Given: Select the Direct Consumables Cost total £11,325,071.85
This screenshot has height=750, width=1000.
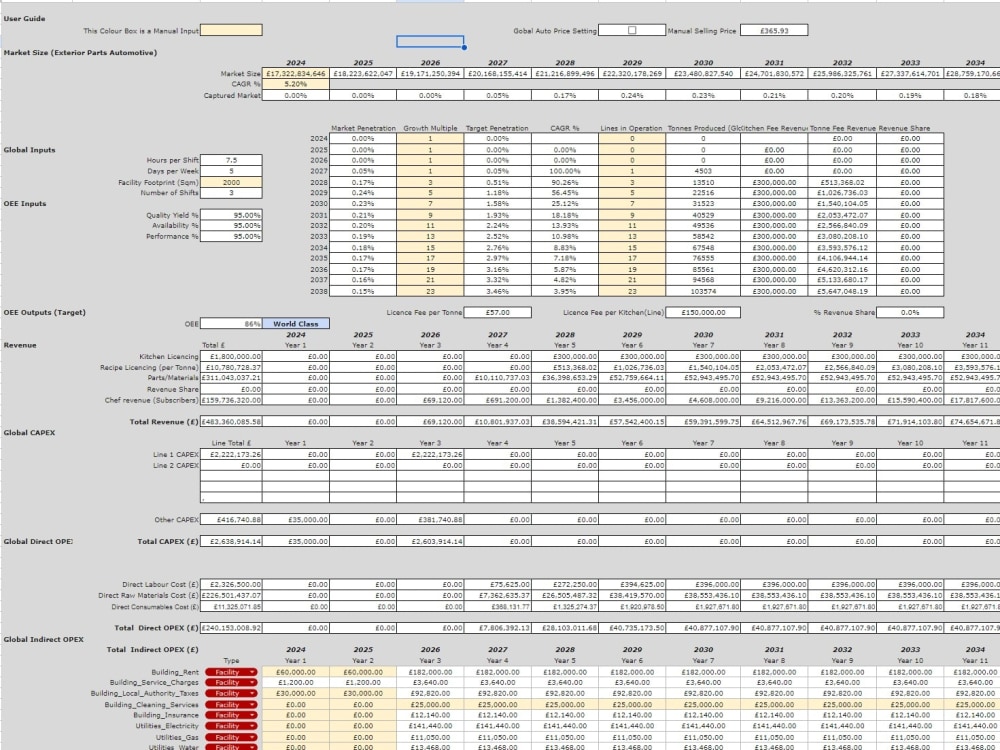Looking at the screenshot, I should point(231,606).
